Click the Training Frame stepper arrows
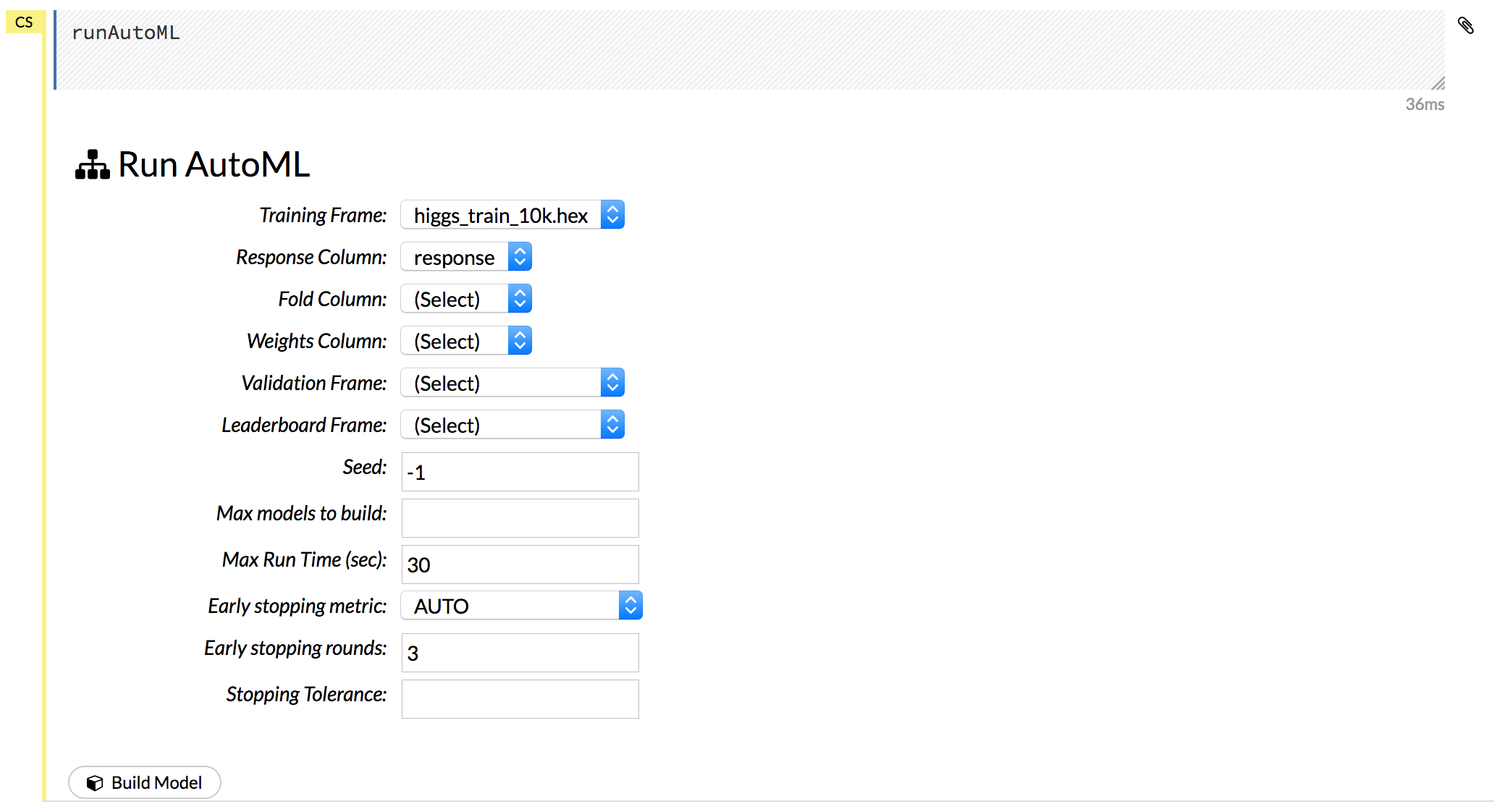Image resolution: width=1494 pixels, height=812 pixels. tap(612, 214)
